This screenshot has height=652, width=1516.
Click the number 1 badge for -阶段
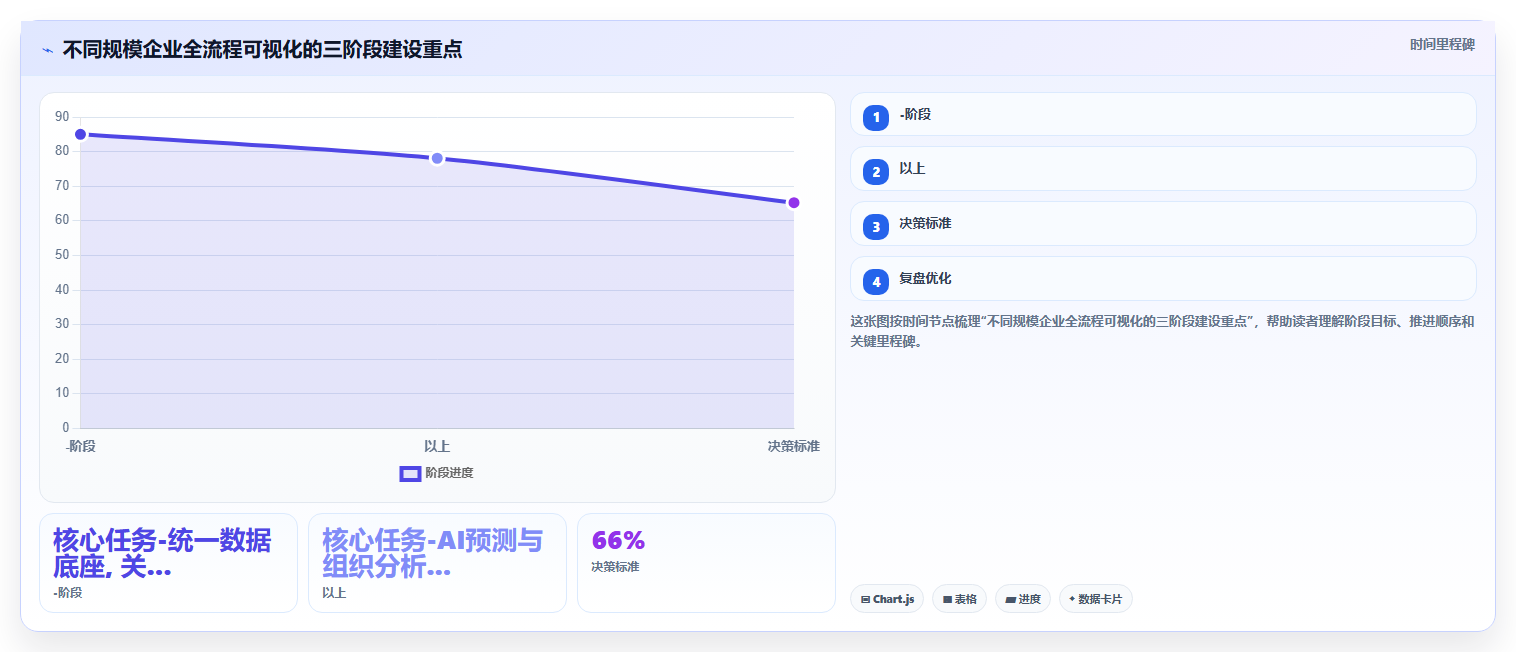click(x=876, y=118)
